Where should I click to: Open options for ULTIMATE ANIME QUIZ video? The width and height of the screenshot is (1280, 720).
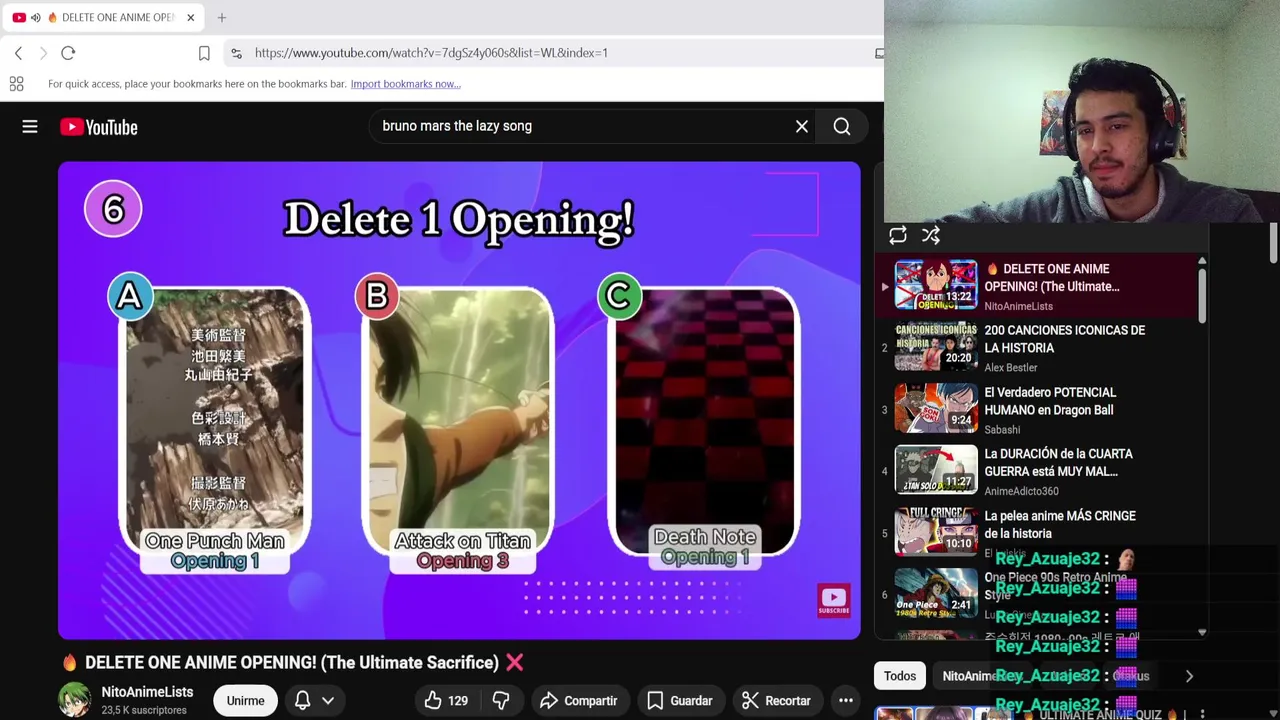[1202, 715]
